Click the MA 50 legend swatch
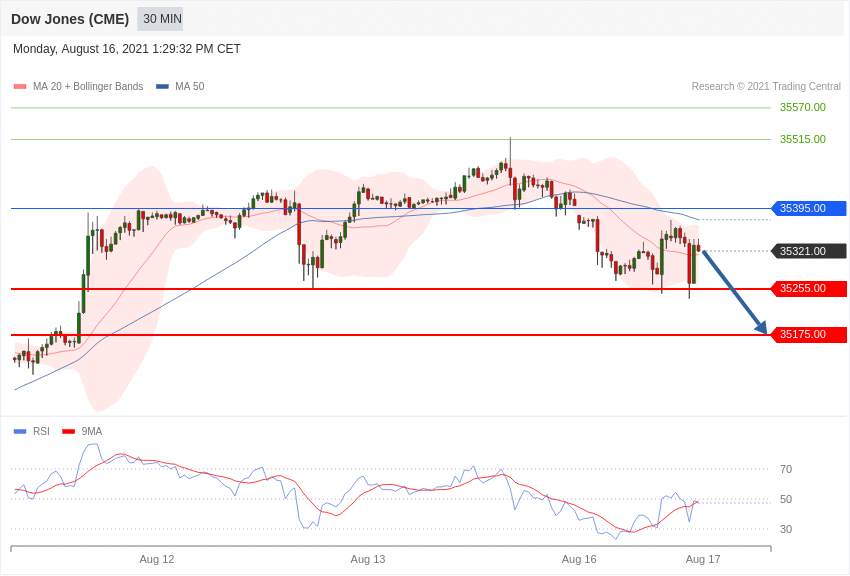 coord(162,87)
